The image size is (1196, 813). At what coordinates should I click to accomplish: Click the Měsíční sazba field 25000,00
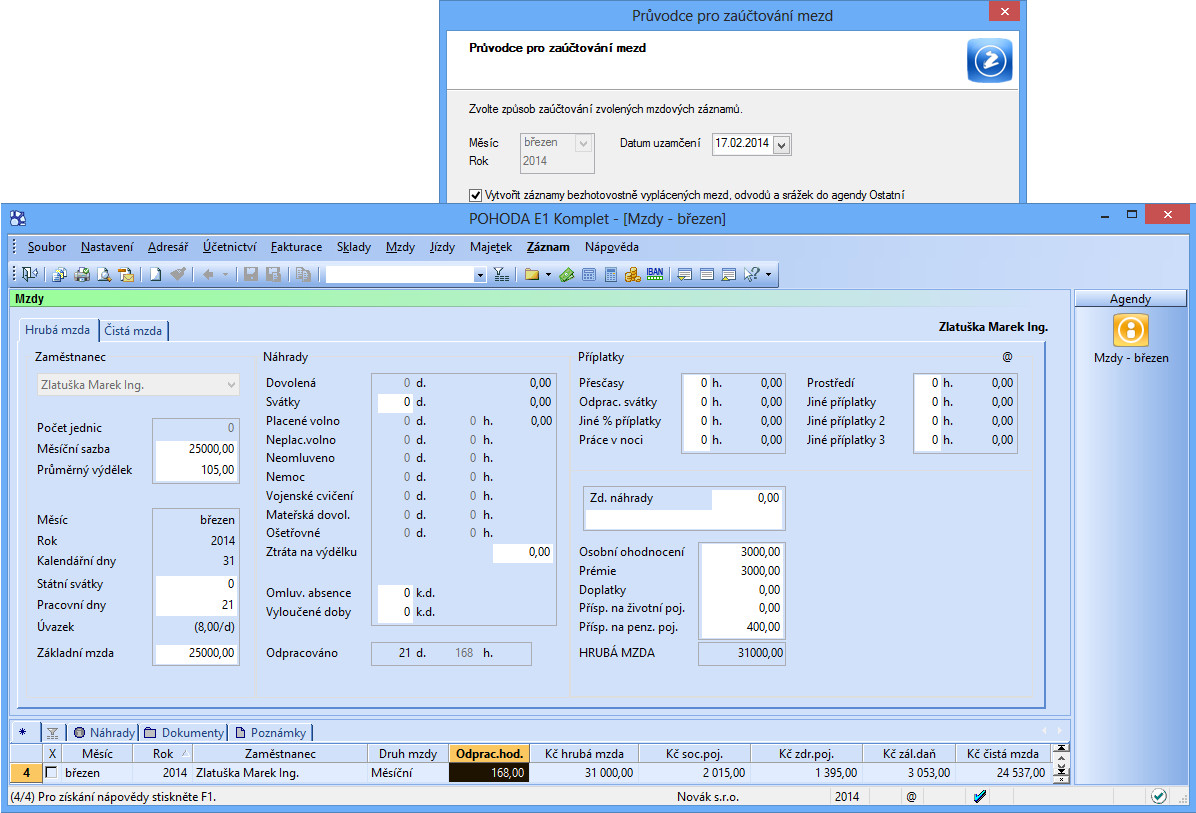(x=196, y=449)
